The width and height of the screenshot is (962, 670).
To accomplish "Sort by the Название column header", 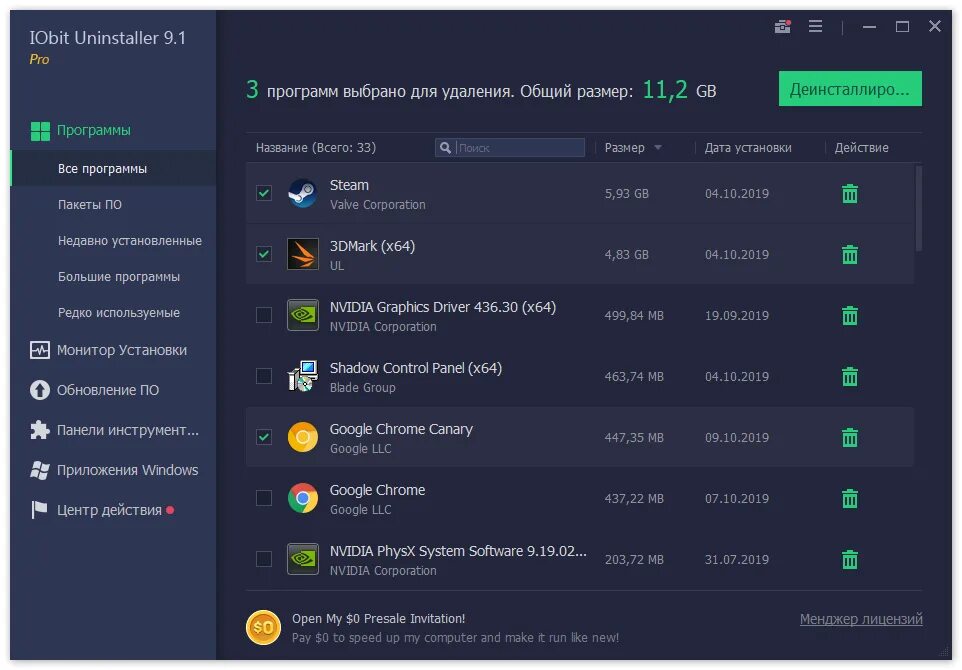I will 316,148.
